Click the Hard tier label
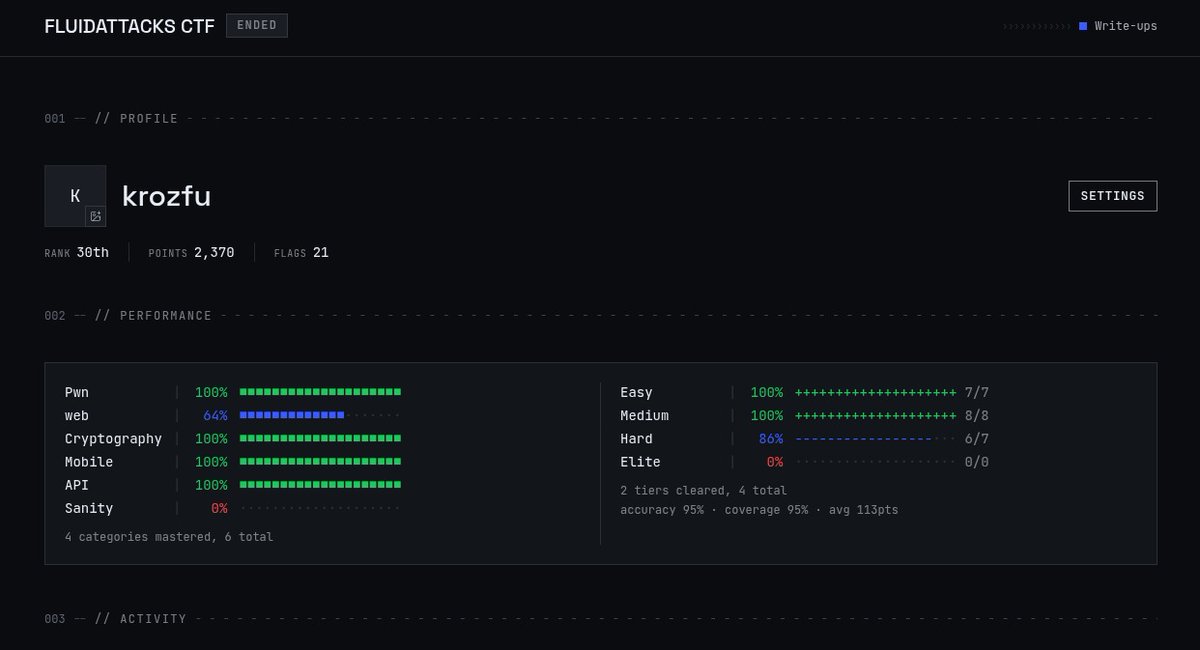This screenshot has width=1200, height=650. (636, 439)
